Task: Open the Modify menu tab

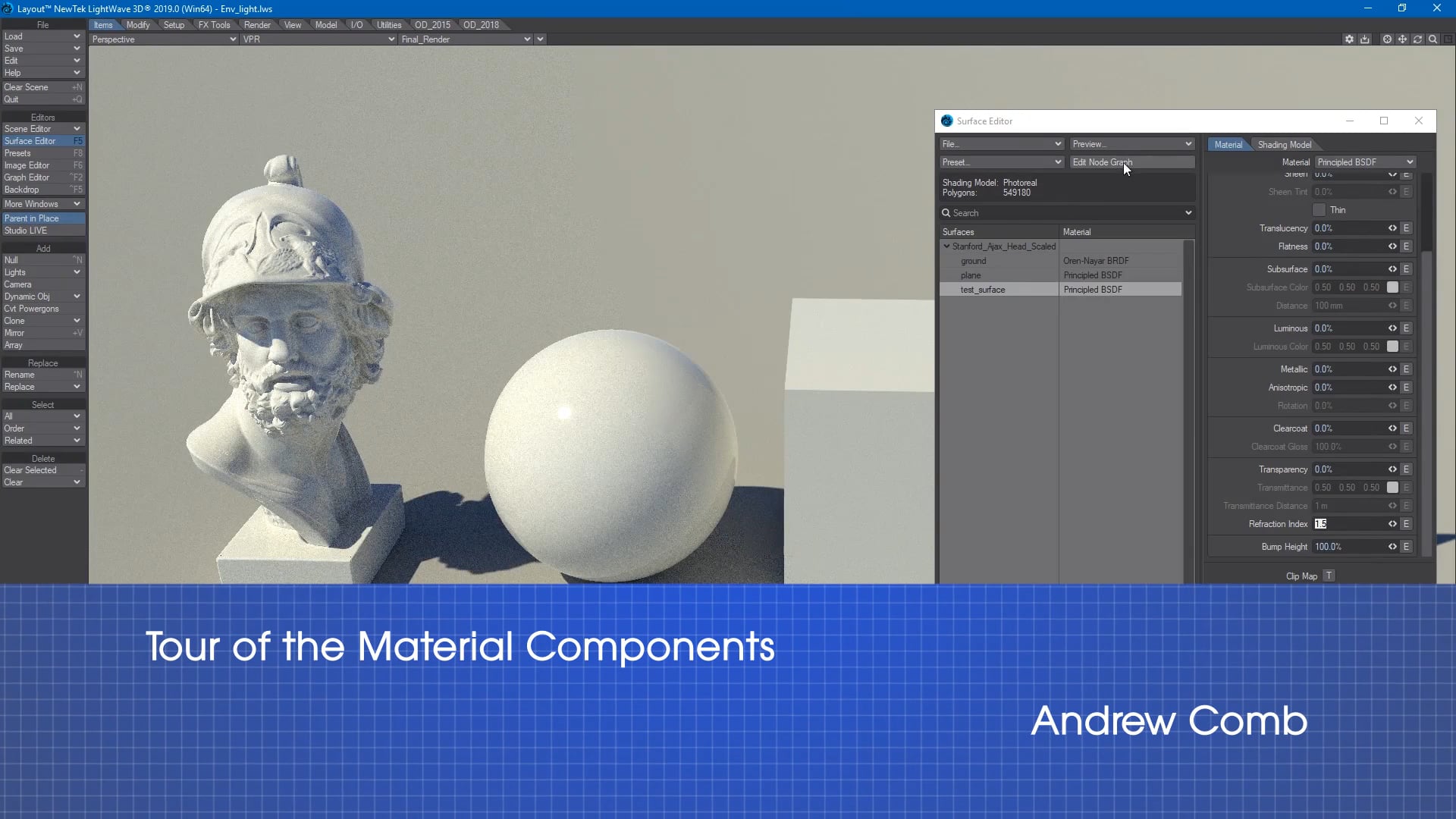Action: click(x=138, y=25)
